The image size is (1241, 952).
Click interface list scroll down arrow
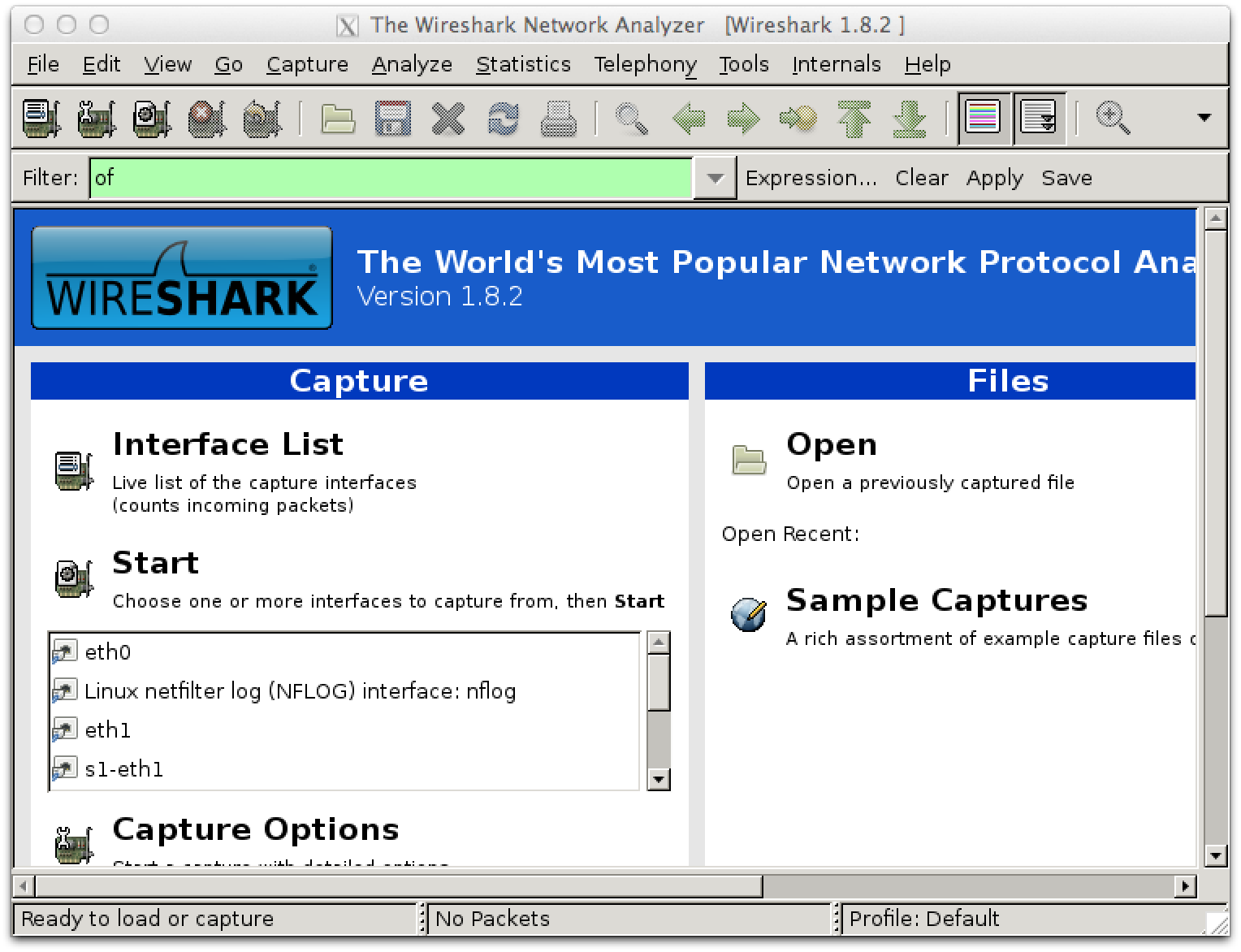659,780
